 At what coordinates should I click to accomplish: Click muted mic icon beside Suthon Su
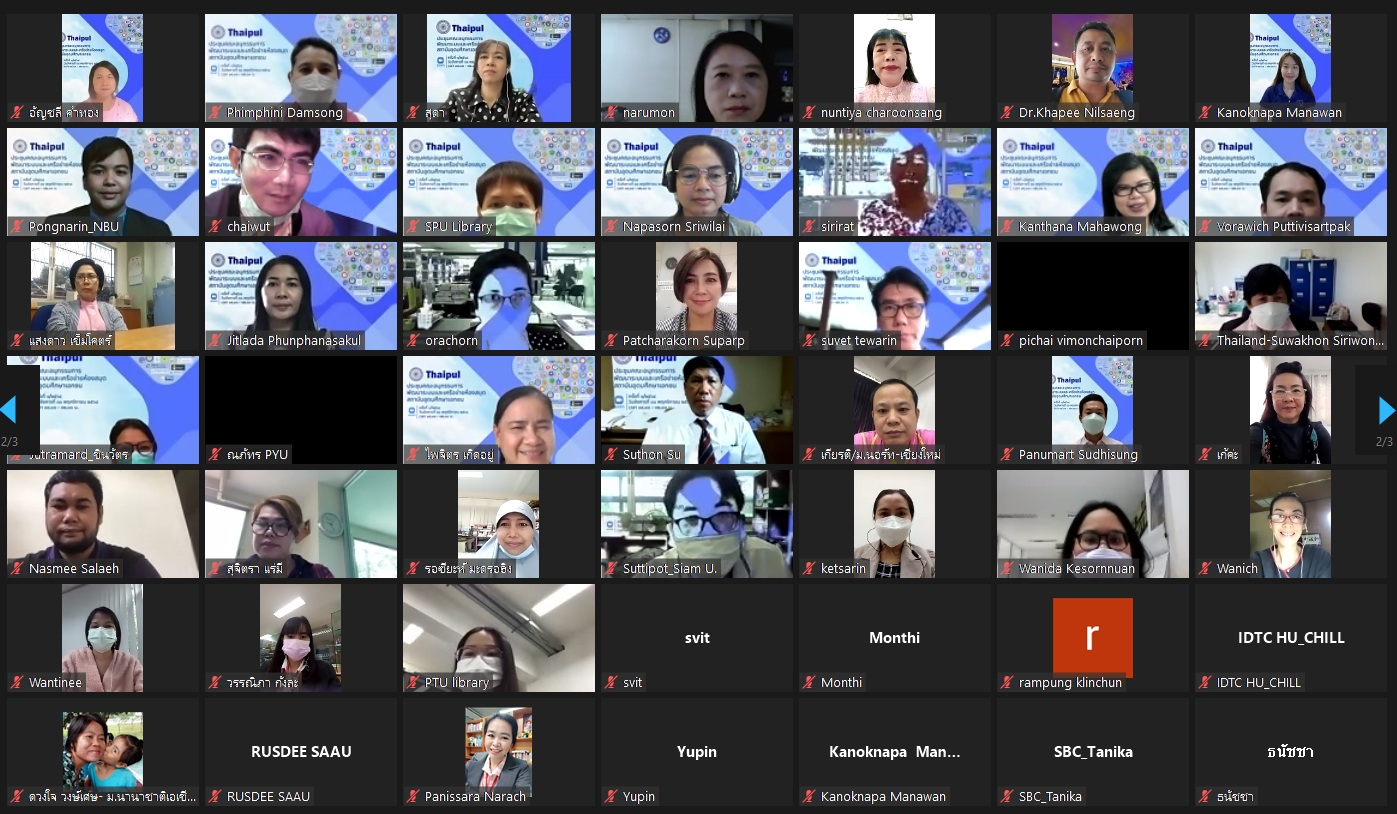(x=611, y=455)
